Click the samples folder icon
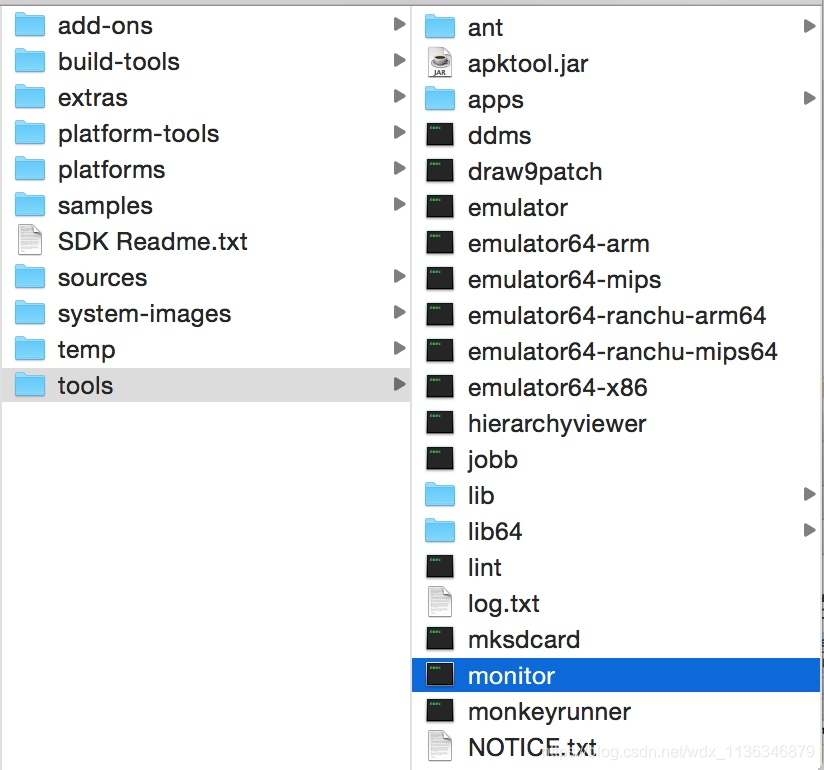This screenshot has width=824, height=770. (x=30, y=205)
